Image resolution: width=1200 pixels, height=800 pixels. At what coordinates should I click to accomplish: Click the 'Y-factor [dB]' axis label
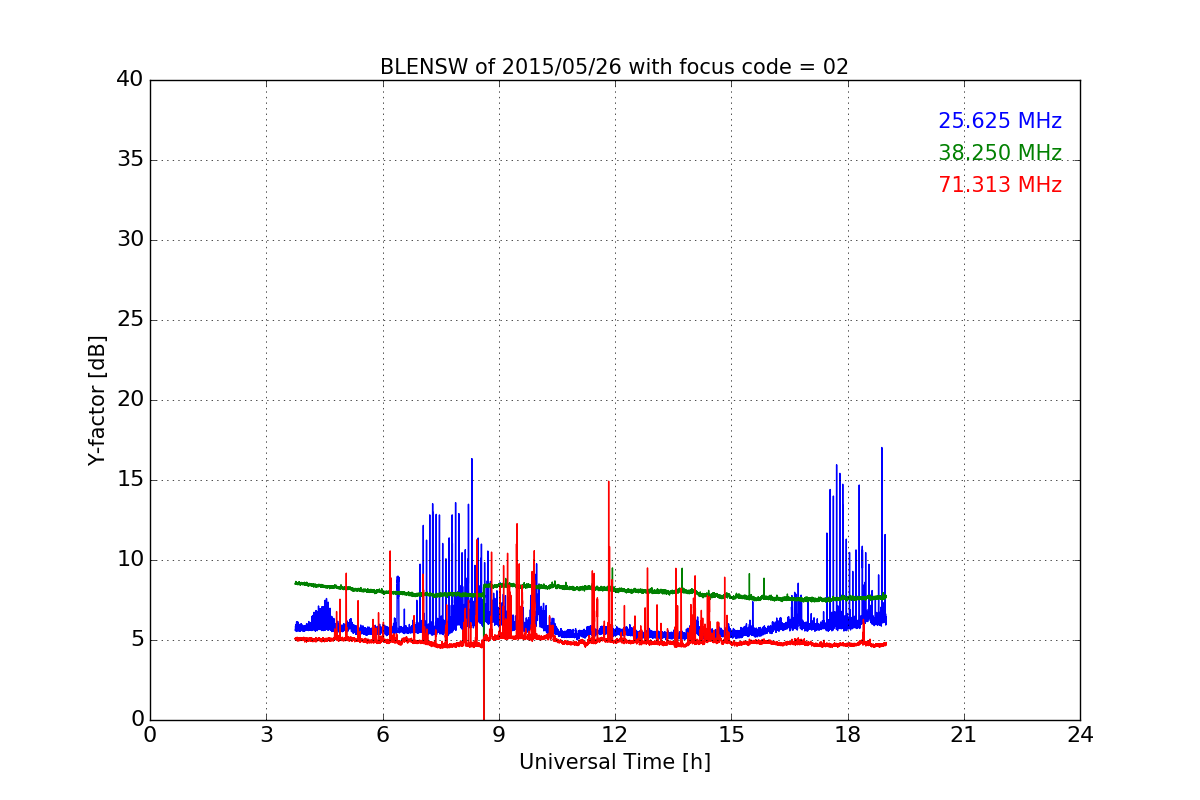pyautogui.click(x=97, y=400)
